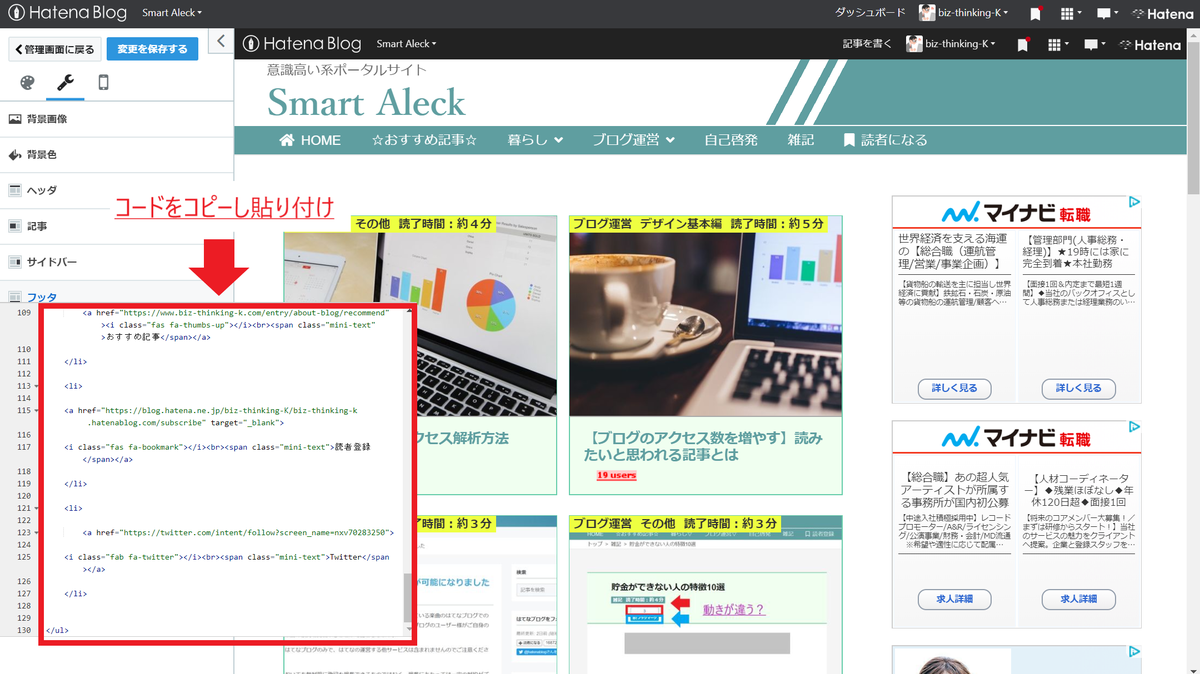Viewport: 1200px width, 674px height.
Task: Open the message bubble icon in the top dashboard bar
Action: [1105, 14]
